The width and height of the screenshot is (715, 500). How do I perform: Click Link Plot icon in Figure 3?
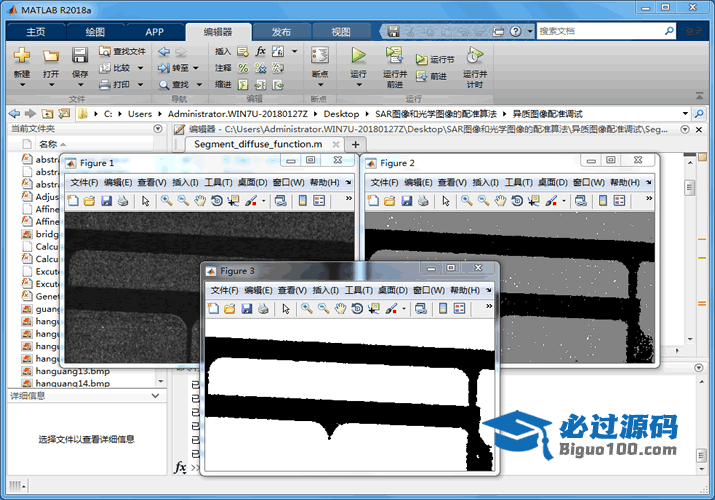(x=421, y=309)
